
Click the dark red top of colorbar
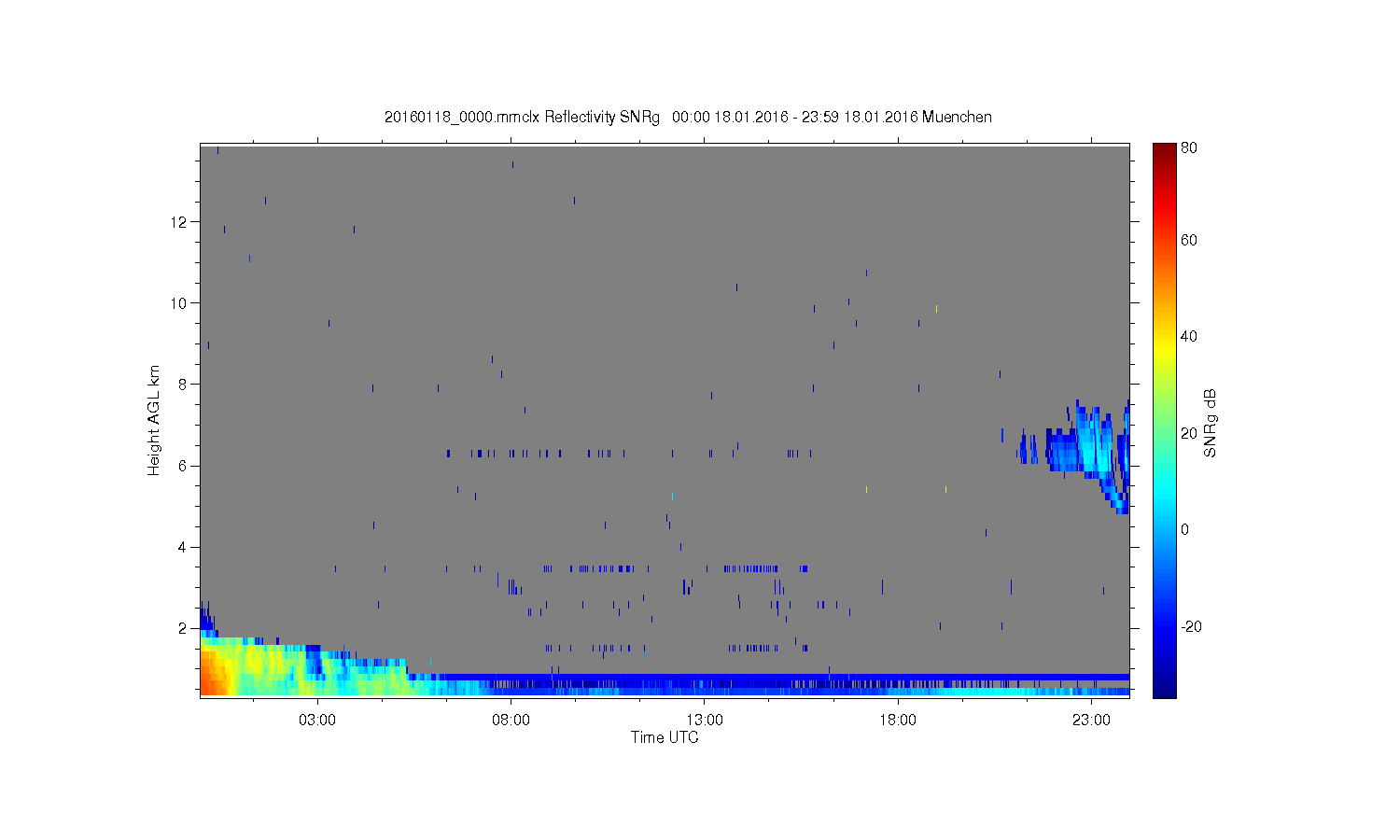[x=1164, y=151]
